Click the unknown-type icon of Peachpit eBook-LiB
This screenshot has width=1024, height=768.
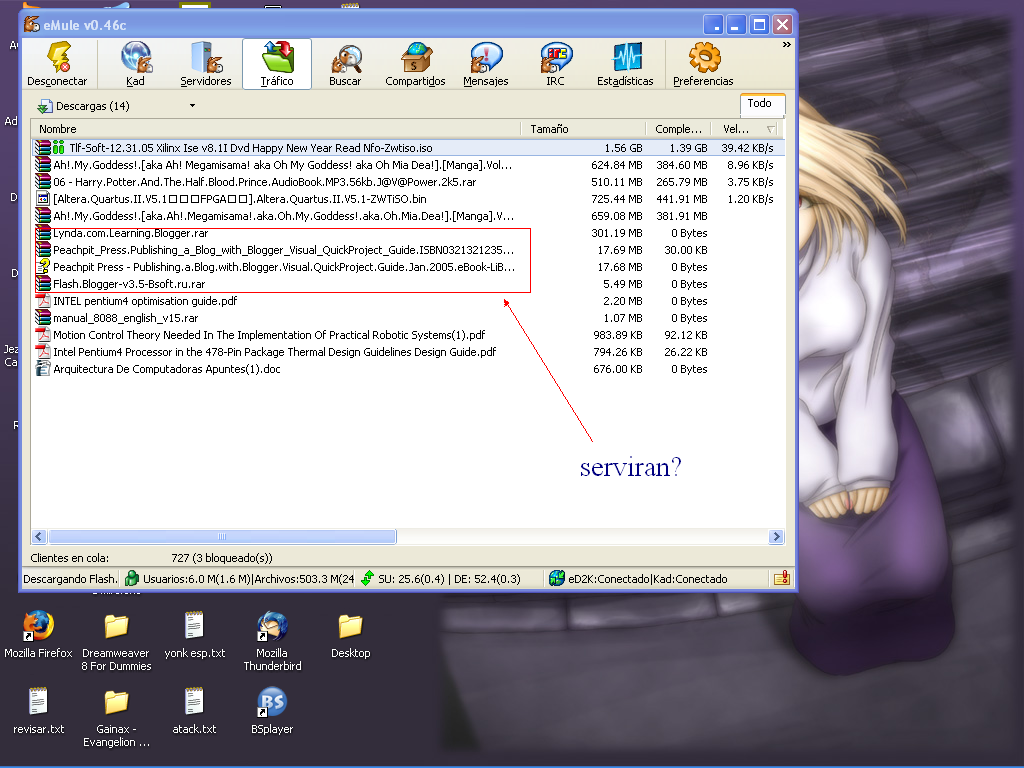[43, 266]
